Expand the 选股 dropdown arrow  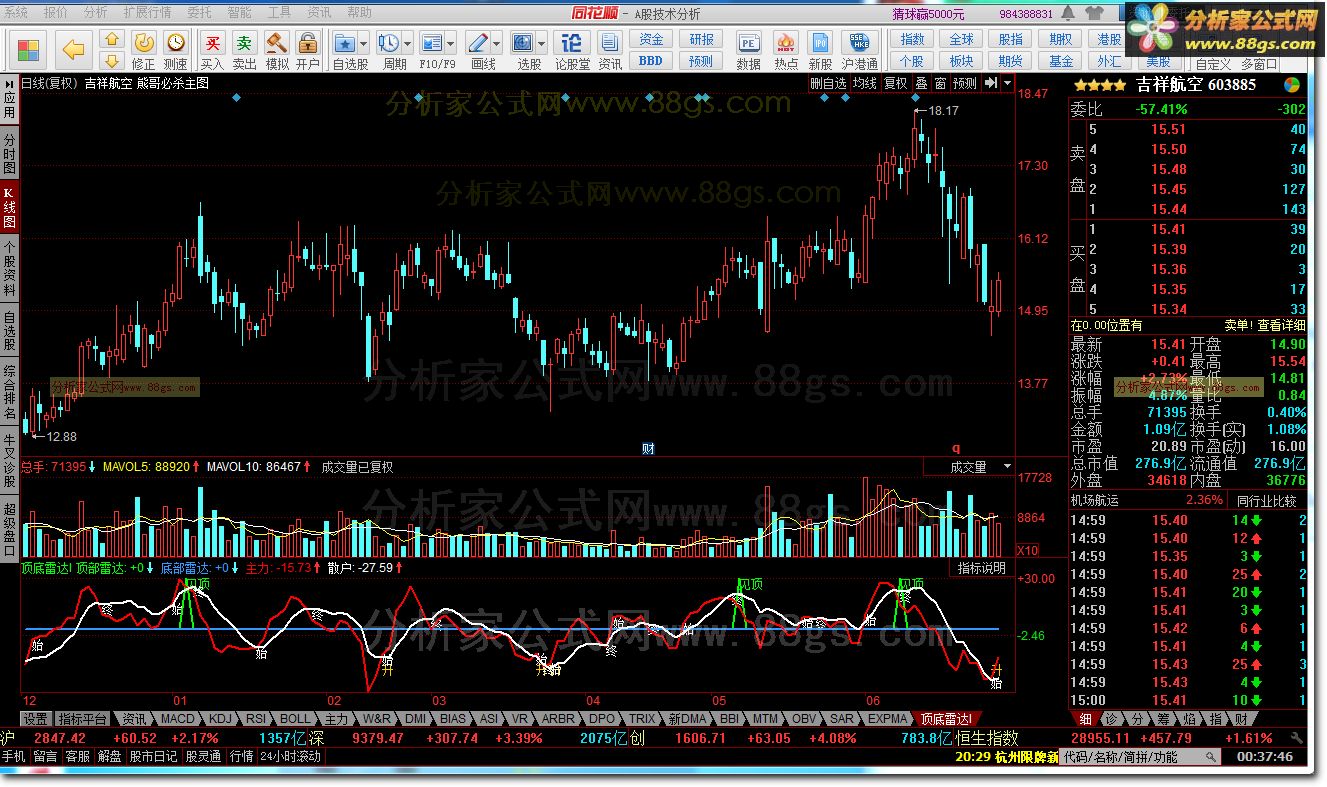pyautogui.click(x=542, y=44)
